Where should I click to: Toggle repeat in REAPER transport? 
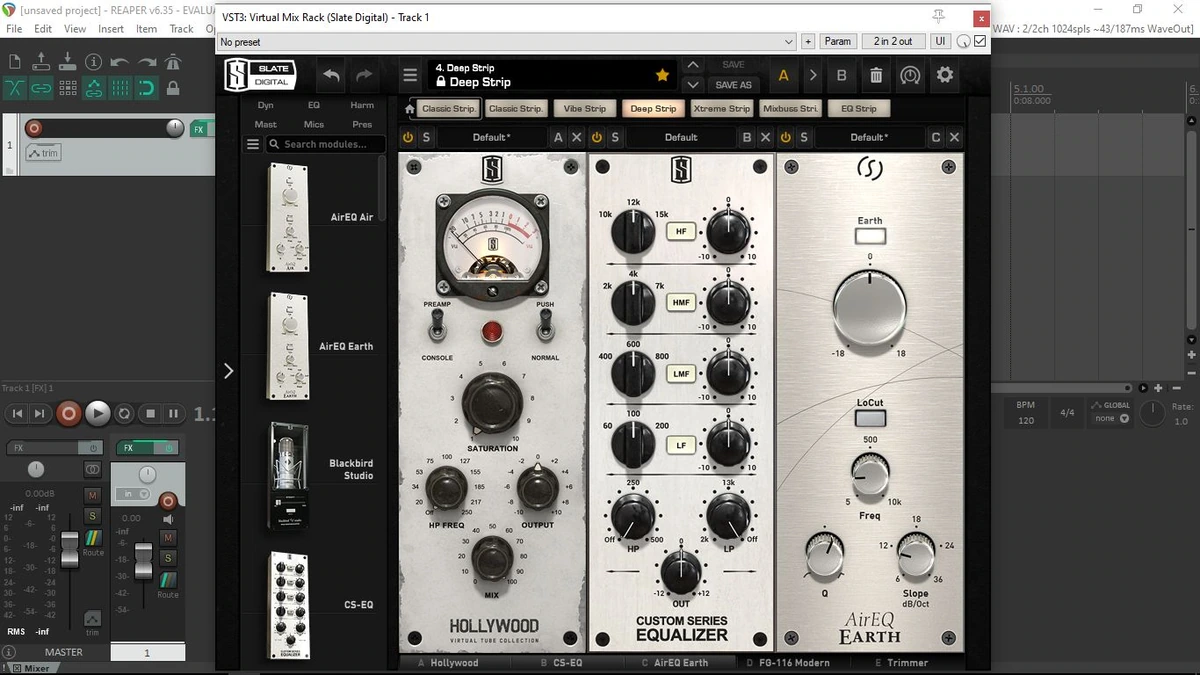(125, 413)
